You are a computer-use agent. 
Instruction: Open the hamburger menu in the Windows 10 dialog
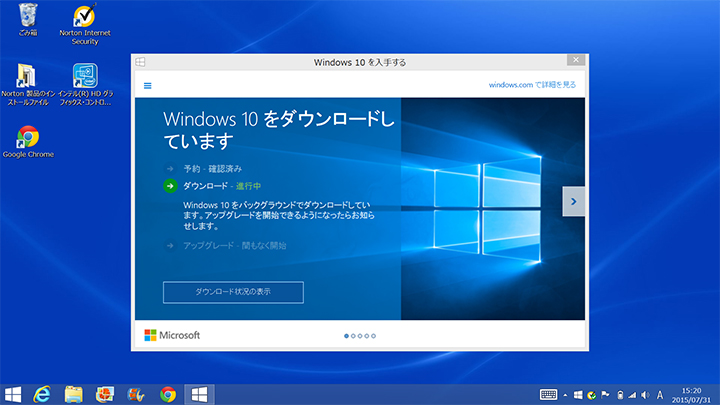pos(148,86)
